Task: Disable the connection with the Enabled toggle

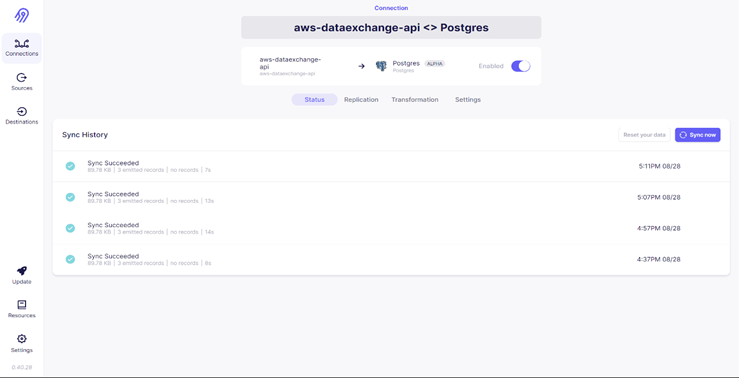Action: (x=521, y=66)
